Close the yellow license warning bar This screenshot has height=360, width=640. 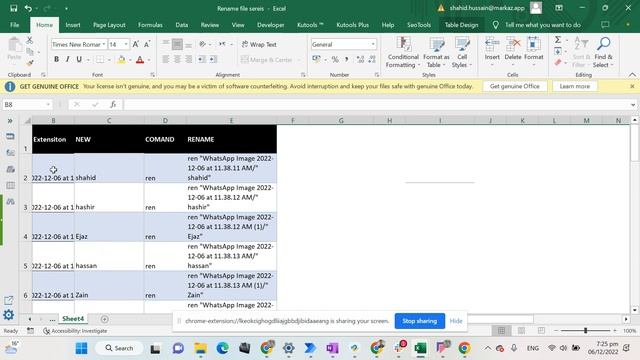[632, 87]
